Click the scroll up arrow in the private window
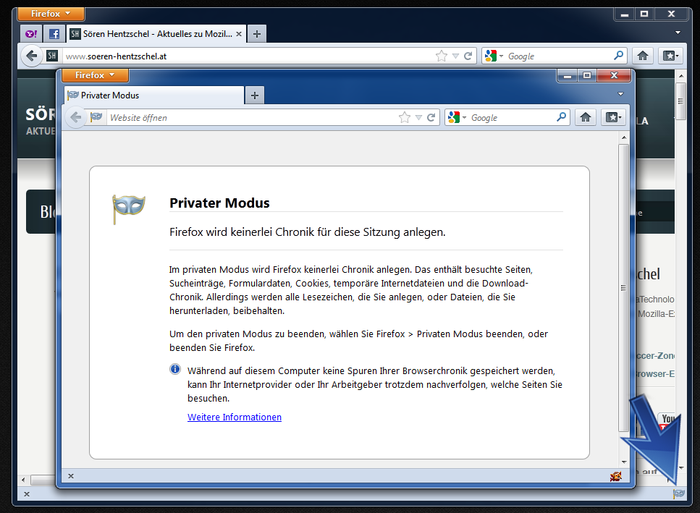The height and width of the screenshot is (513, 700). click(x=624, y=138)
